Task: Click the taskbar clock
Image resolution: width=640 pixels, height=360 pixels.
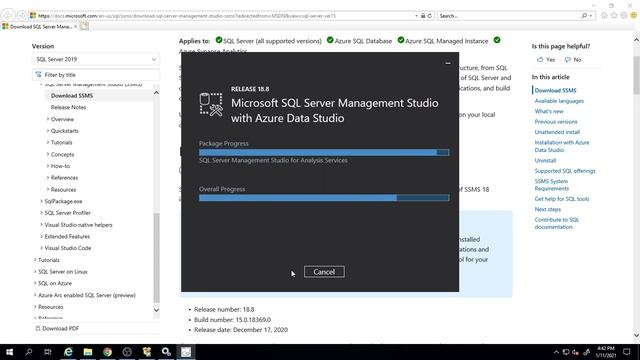Action: tap(606, 352)
